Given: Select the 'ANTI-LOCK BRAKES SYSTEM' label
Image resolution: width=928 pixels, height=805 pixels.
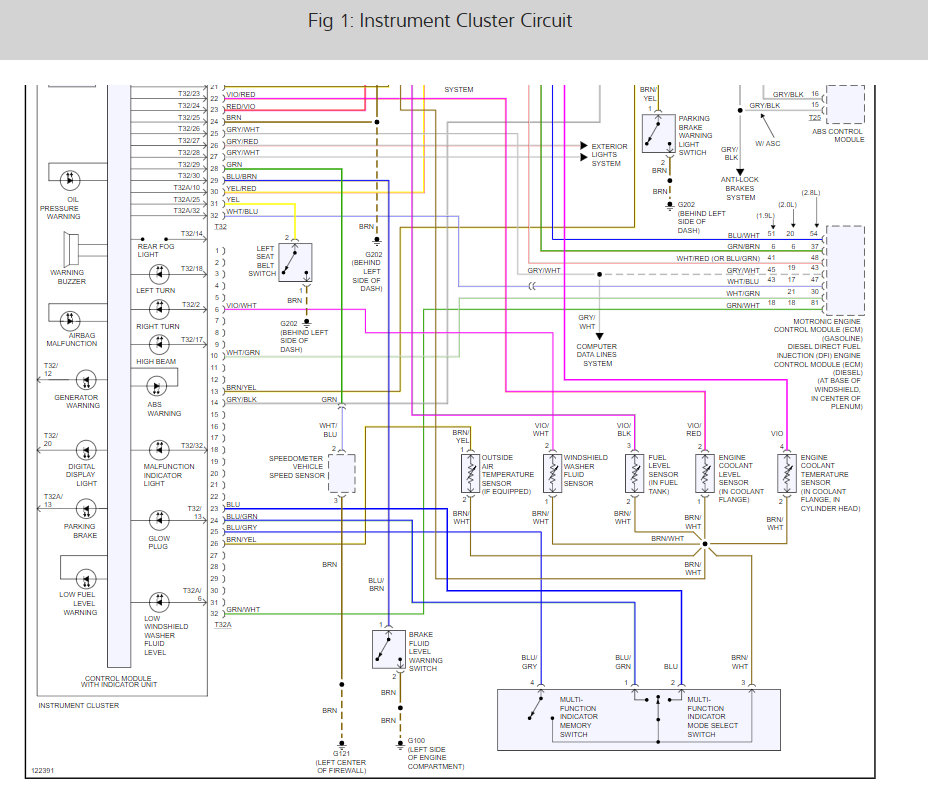Looking at the screenshot, I should click(x=740, y=188).
